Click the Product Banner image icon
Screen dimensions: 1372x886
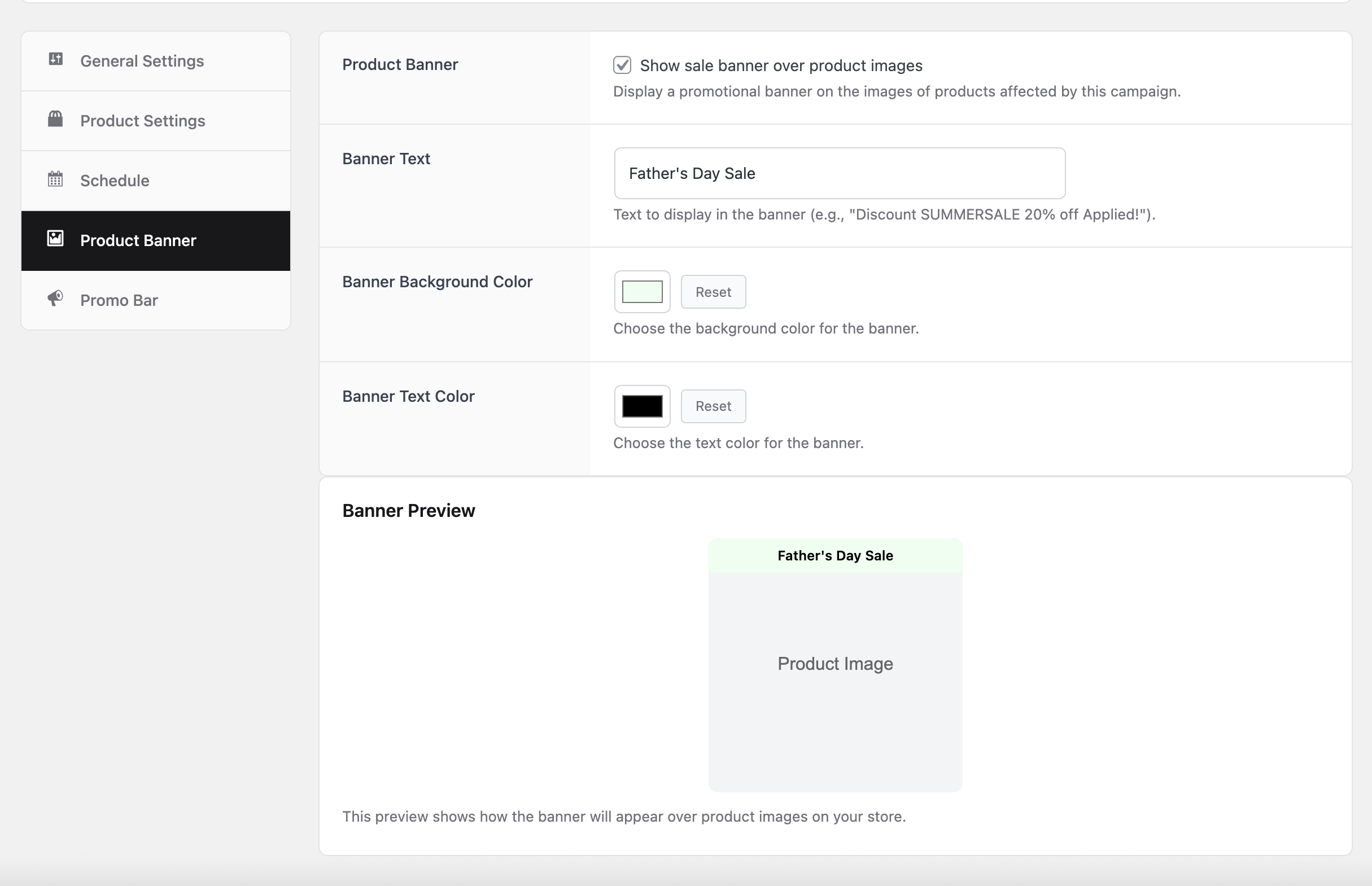55,238
